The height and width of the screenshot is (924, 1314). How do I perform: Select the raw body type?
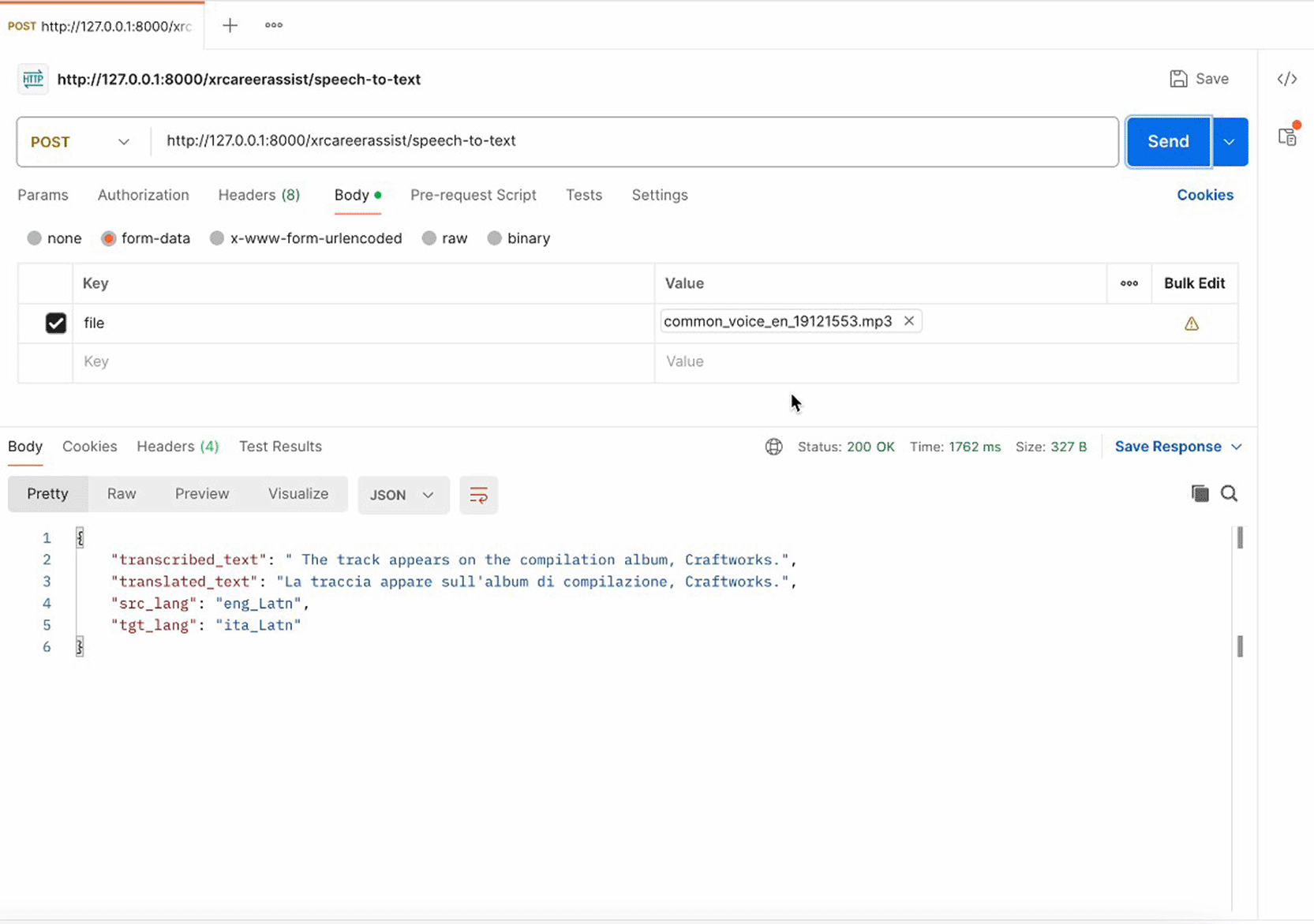tap(429, 238)
